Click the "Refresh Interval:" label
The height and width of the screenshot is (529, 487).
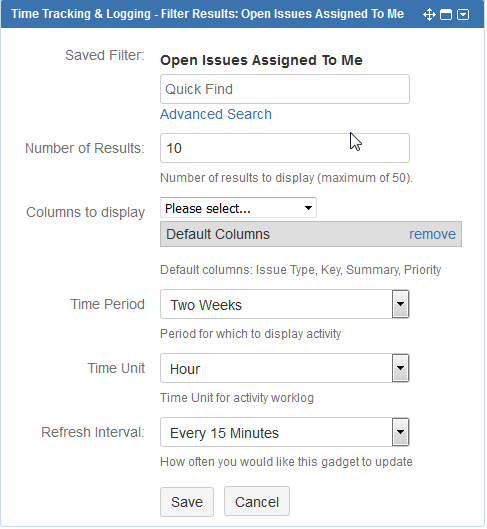click(93, 433)
